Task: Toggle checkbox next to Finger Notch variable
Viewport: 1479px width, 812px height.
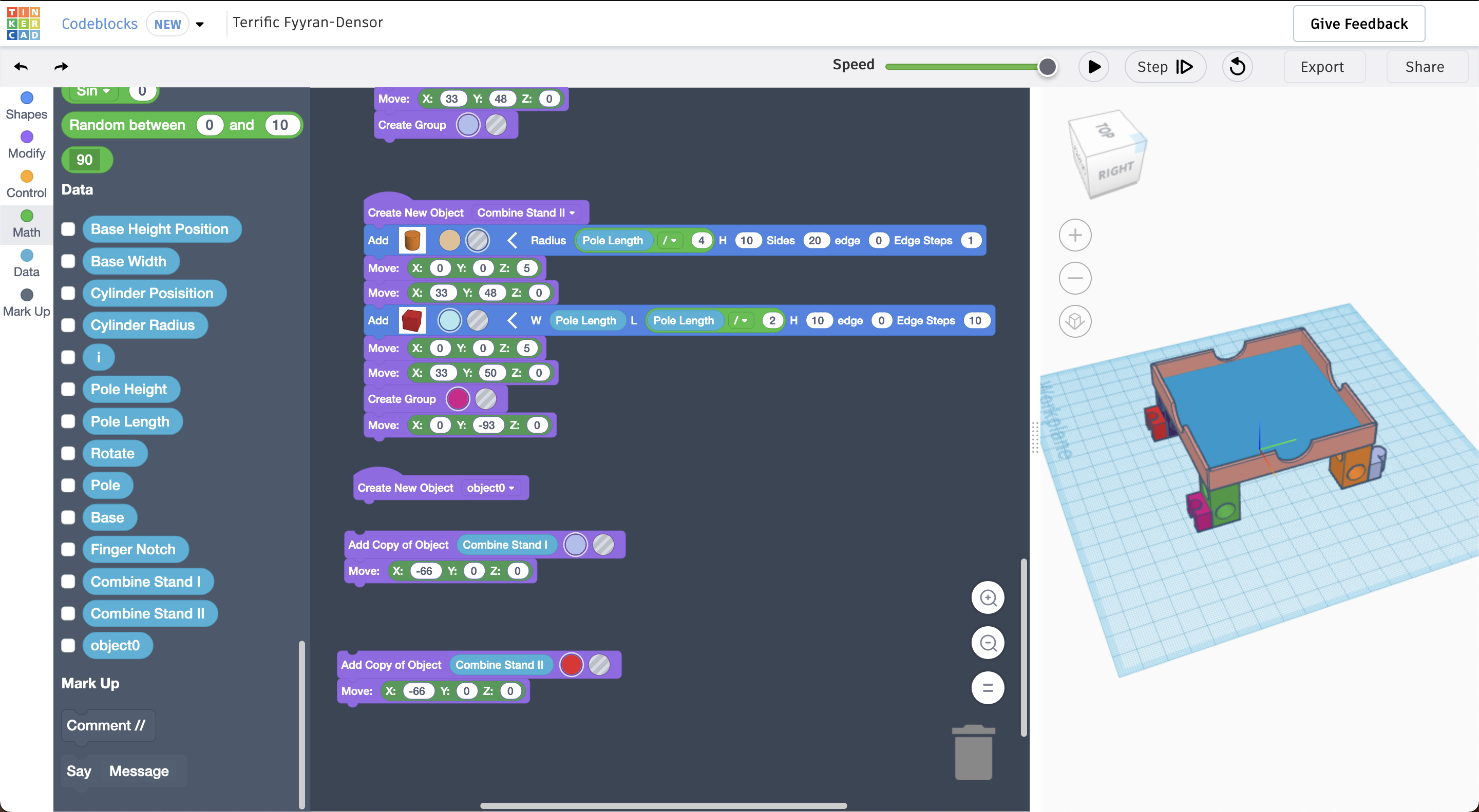Action: coord(68,549)
